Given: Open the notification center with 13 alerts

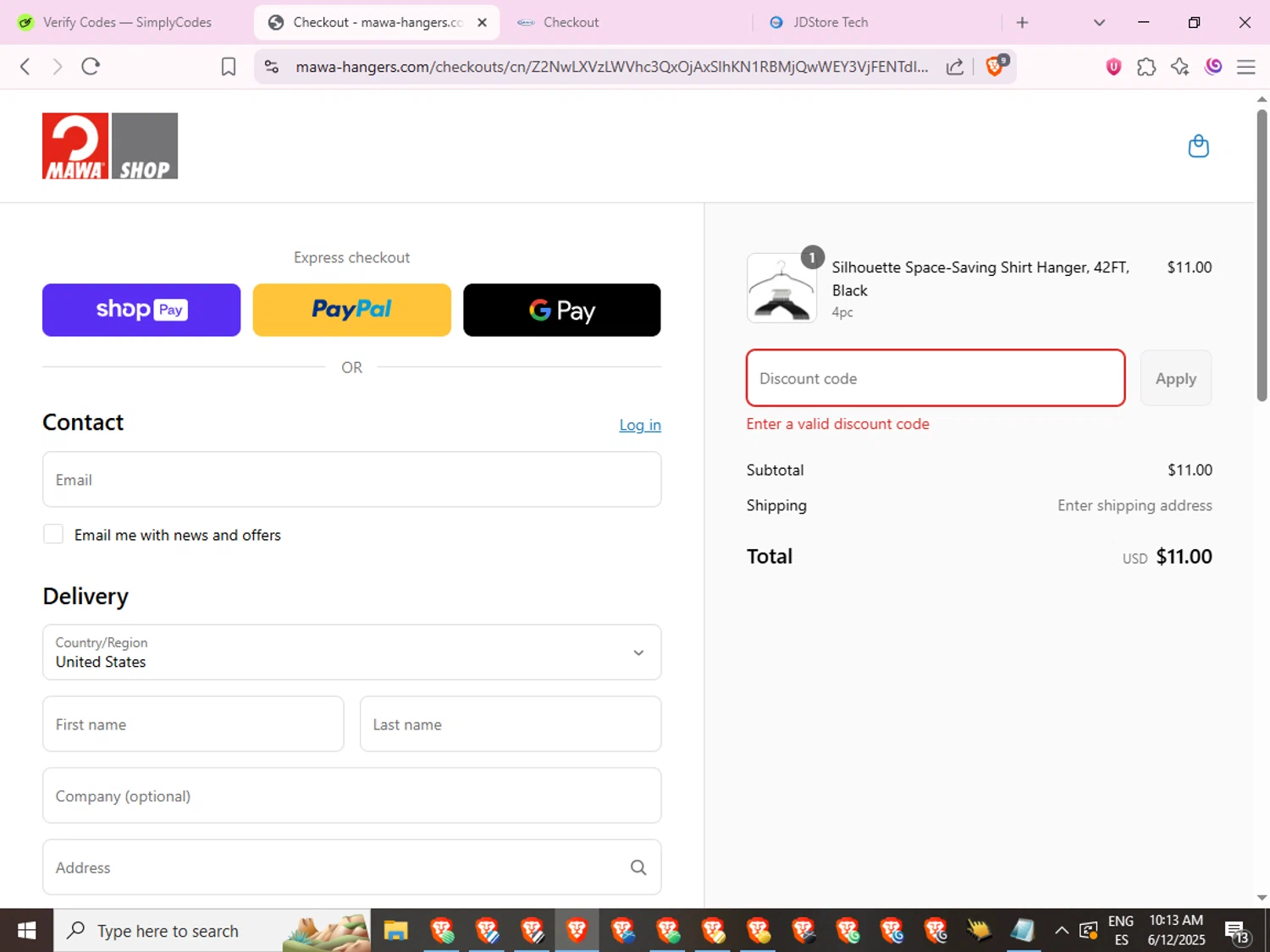Looking at the screenshot, I should (x=1237, y=932).
